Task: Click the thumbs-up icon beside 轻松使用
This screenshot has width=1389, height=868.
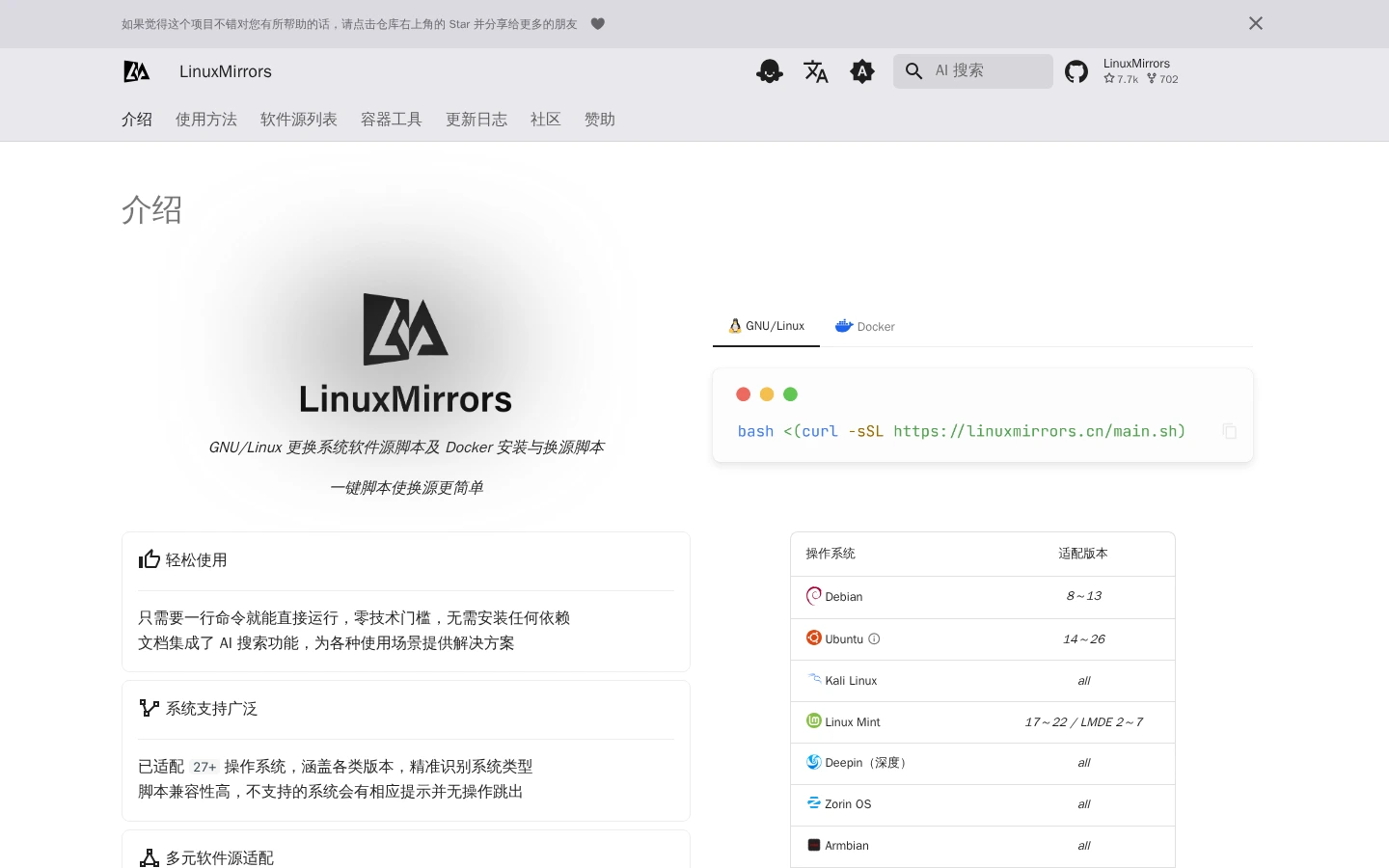Action: [x=150, y=559]
